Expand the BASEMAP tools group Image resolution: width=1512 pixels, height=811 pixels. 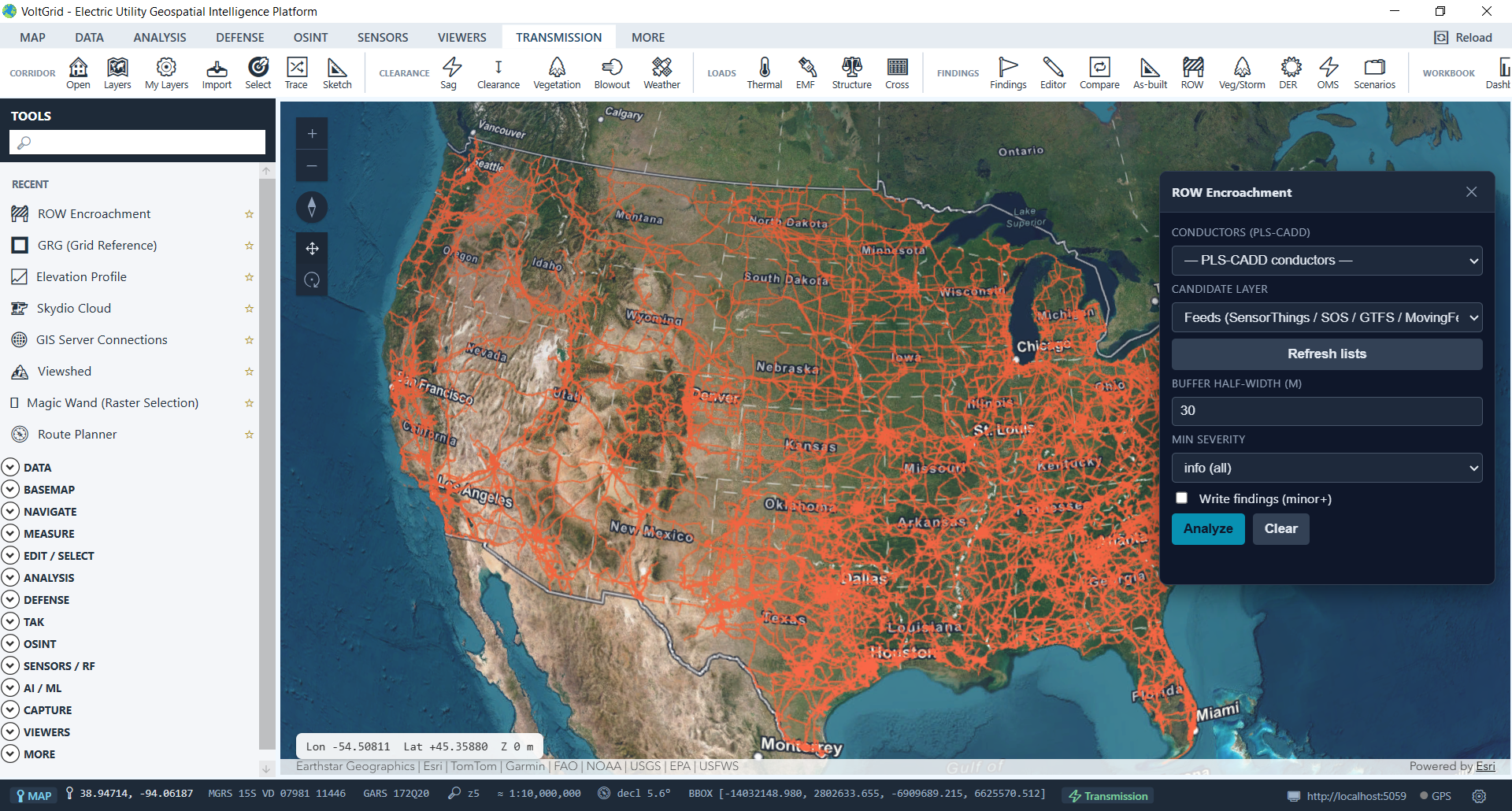click(10, 489)
